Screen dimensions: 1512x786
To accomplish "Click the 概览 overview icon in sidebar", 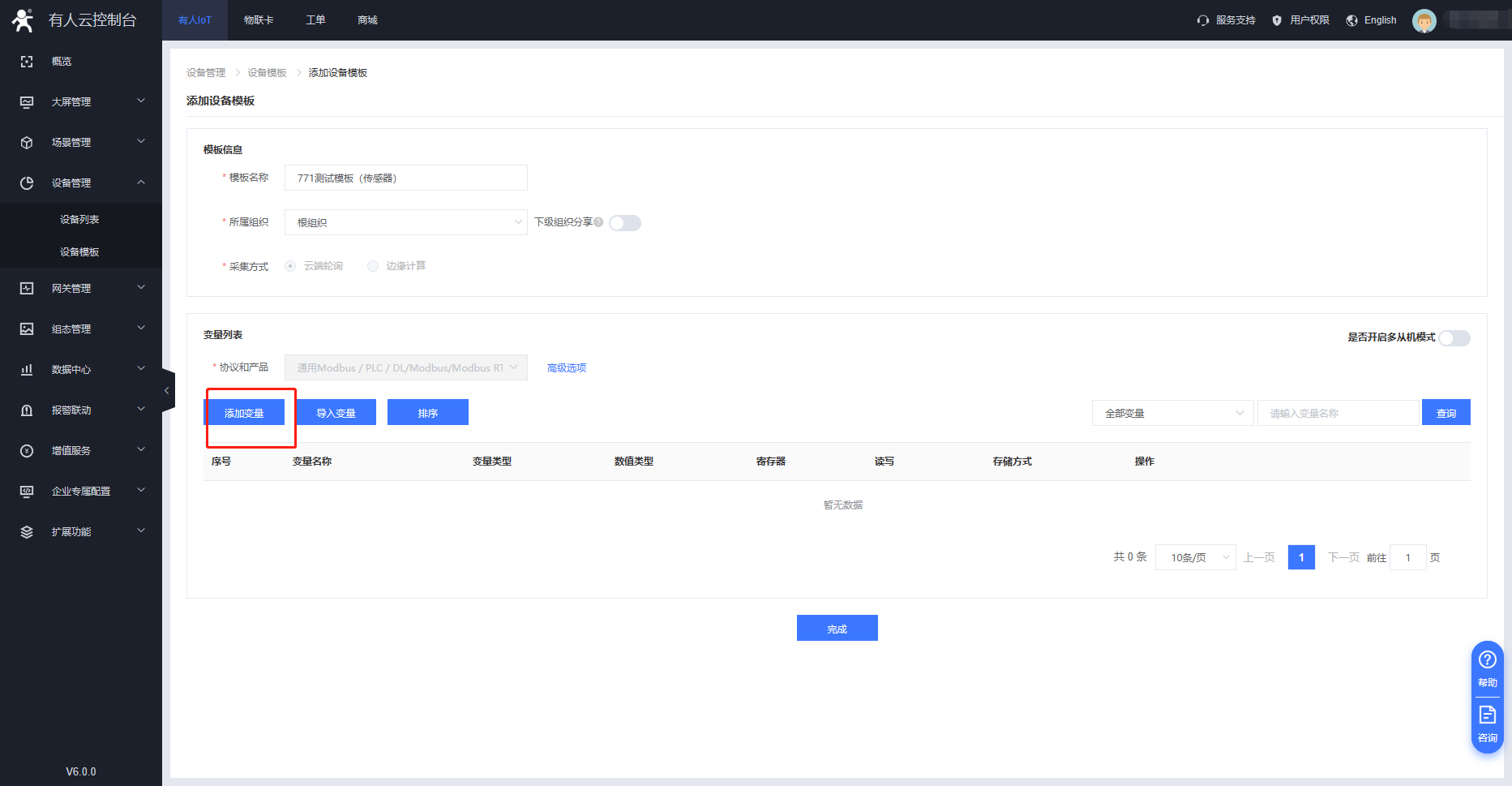I will coord(27,62).
